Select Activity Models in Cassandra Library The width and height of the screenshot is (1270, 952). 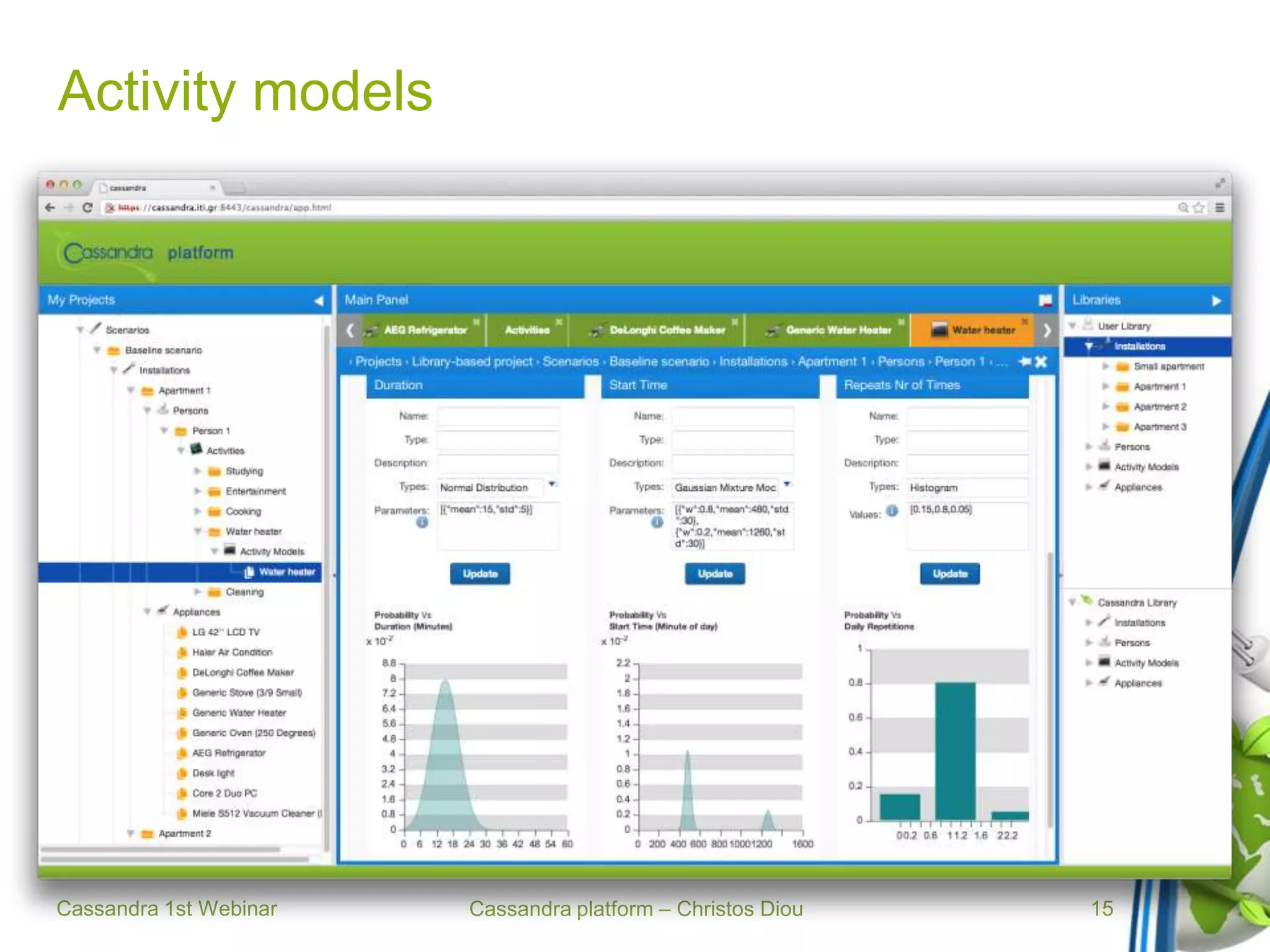(x=1146, y=663)
